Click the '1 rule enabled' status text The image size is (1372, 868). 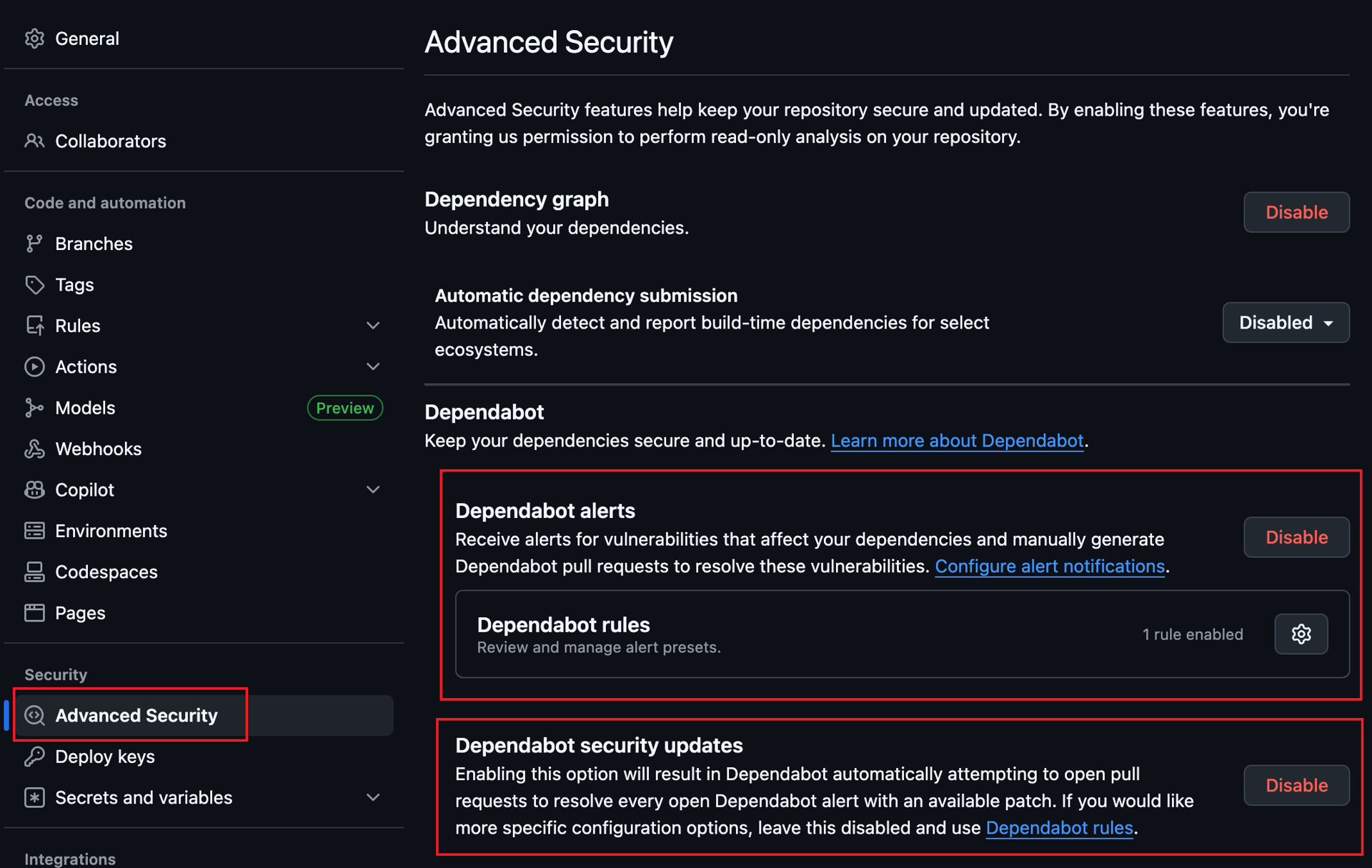pos(1193,634)
